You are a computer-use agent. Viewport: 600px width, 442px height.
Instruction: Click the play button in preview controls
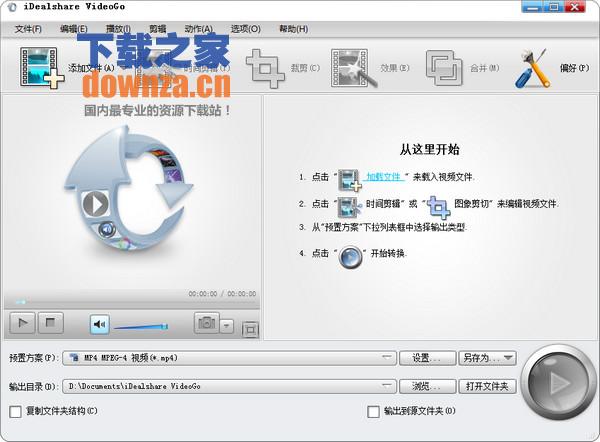[x=23, y=323]
